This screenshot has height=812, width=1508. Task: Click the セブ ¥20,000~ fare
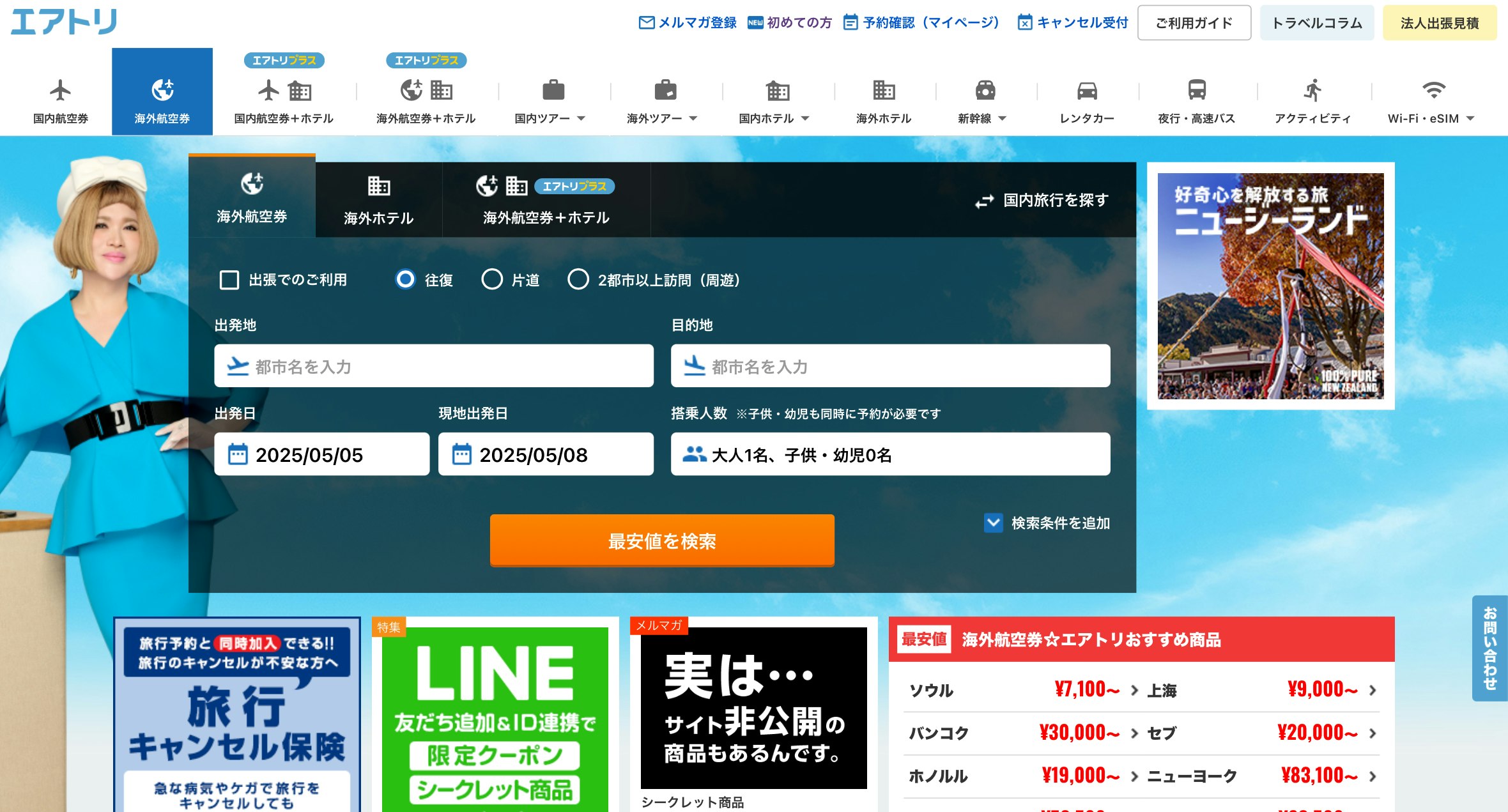tap(1262, 733)
